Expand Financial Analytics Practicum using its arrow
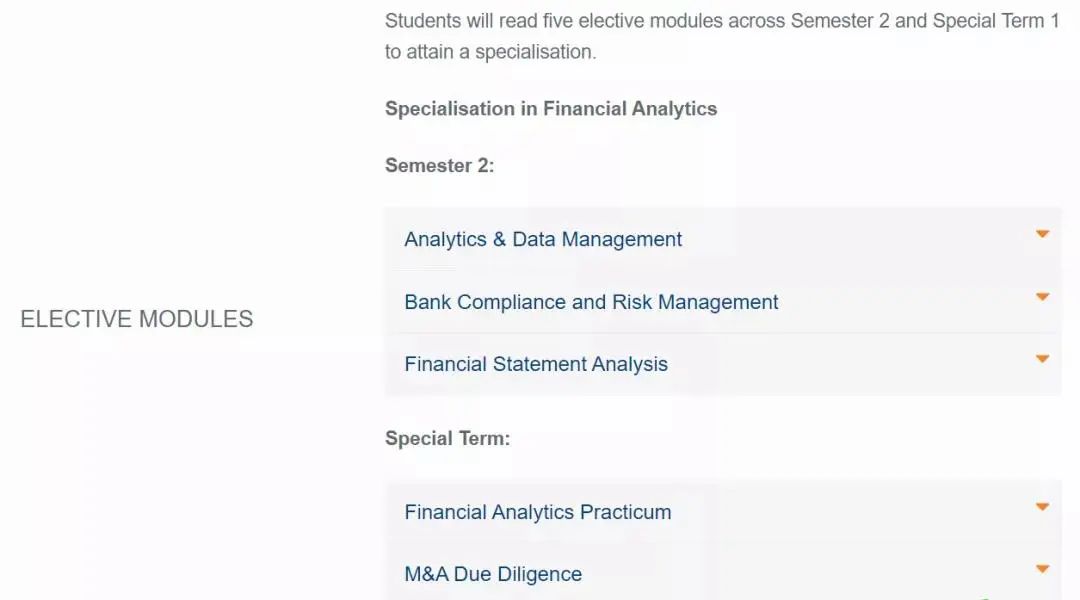Image resolution: width=1080 pixels, height=600 pixels. coord(1042,507)
